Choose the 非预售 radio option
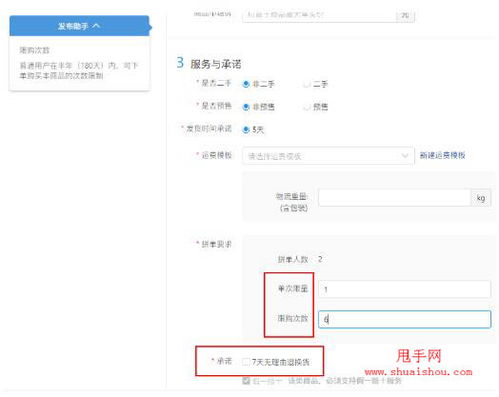 pos(246,107)
